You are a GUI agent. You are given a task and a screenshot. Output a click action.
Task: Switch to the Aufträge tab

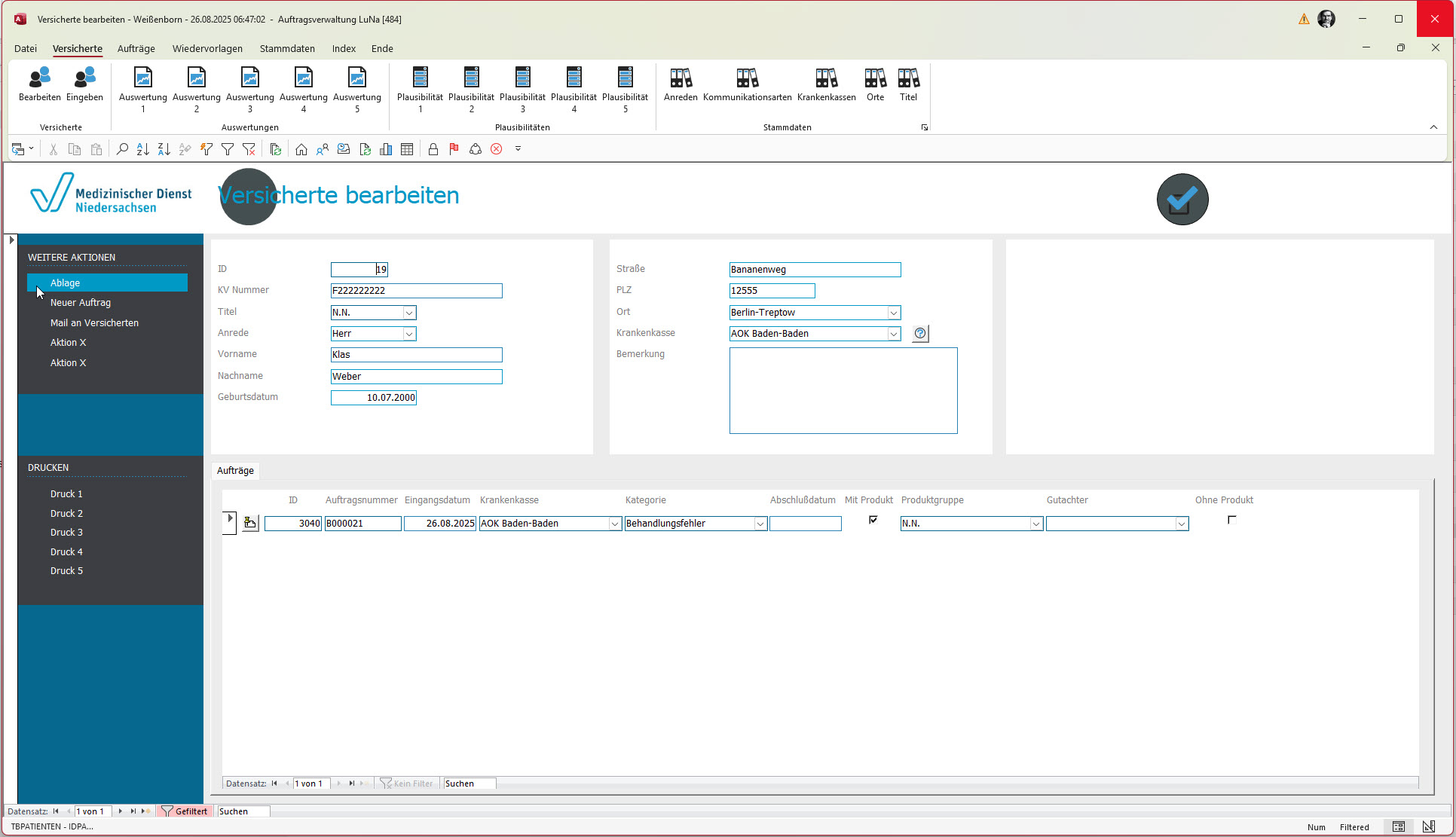coord(235,471)
